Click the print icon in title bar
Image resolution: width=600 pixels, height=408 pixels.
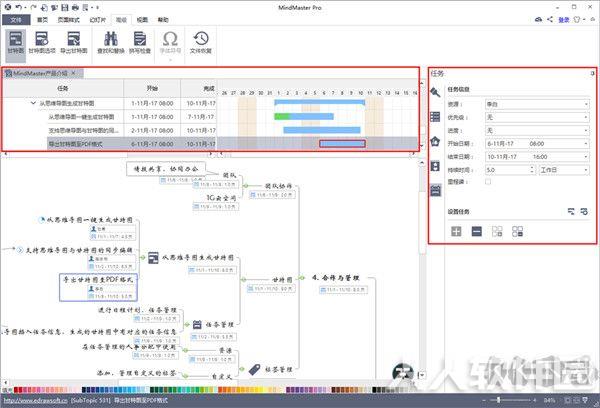pos(75,7)
